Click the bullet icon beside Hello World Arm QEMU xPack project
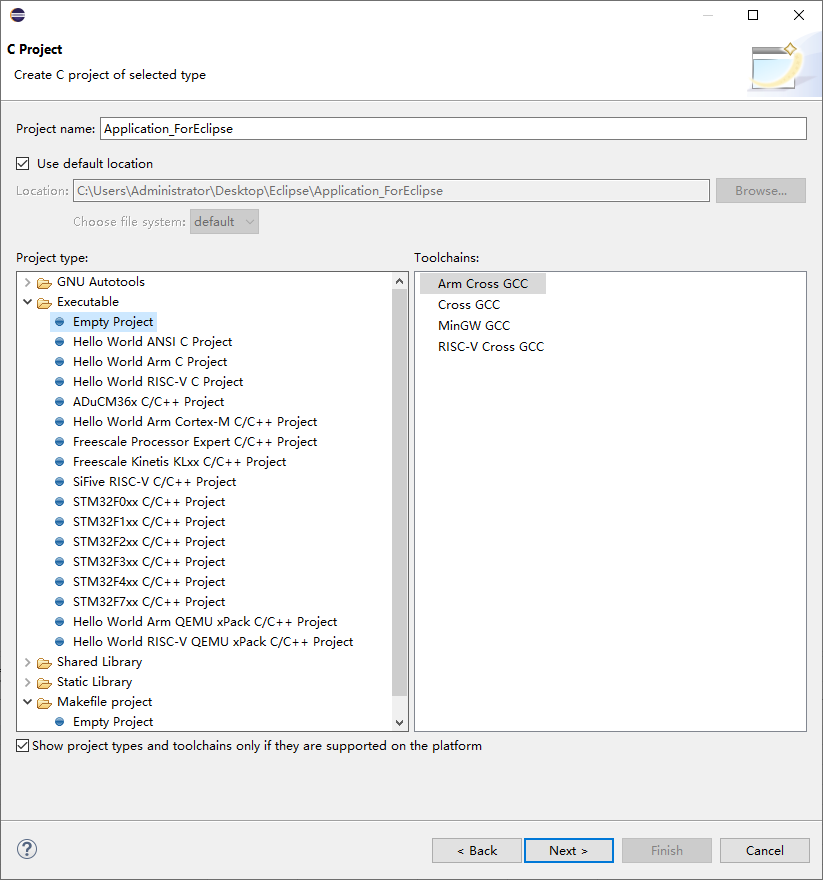 tap(60, 622)
